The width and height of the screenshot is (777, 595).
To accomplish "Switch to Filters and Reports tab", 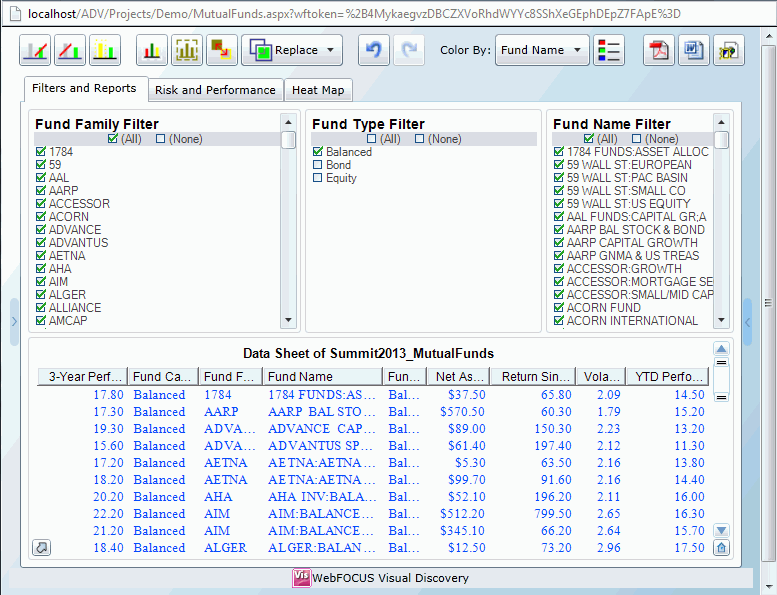I will click(84, 88).
